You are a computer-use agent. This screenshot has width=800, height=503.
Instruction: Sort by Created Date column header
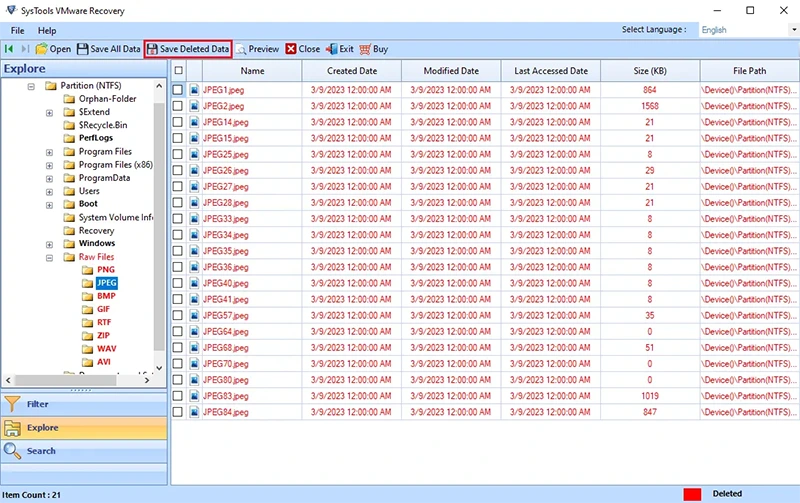click(352, 71)
